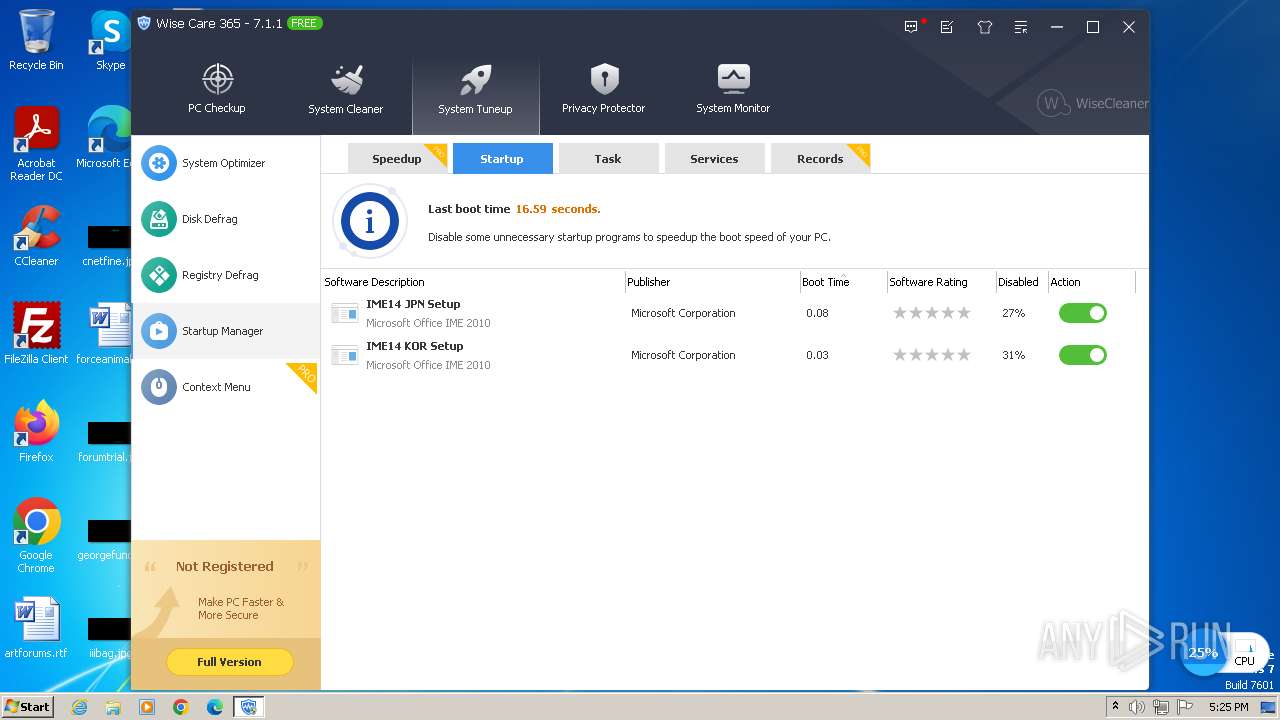The height and width of the screenshot is (720, 1280).
Task: Switch to the Startup tab
Action: [502, 159]
